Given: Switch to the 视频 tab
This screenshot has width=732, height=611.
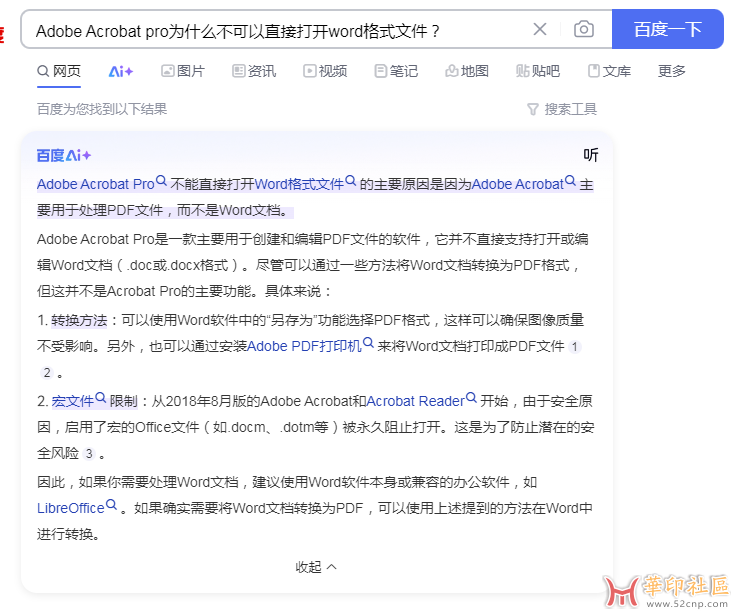Looking at the screenshot, I should pos(325,71).
